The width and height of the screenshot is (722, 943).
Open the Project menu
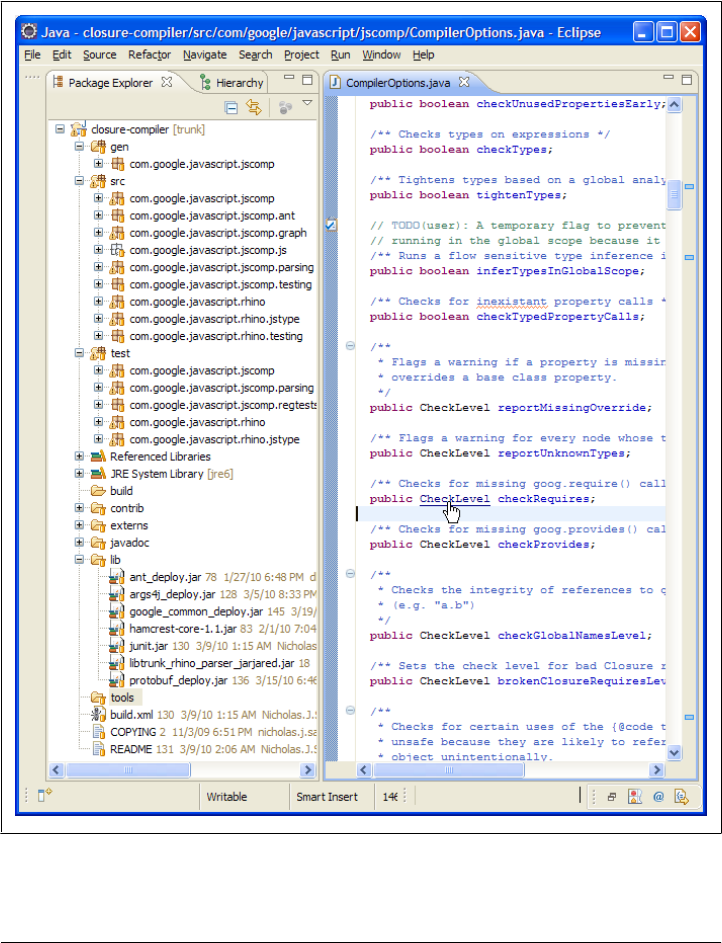point(302,55)
